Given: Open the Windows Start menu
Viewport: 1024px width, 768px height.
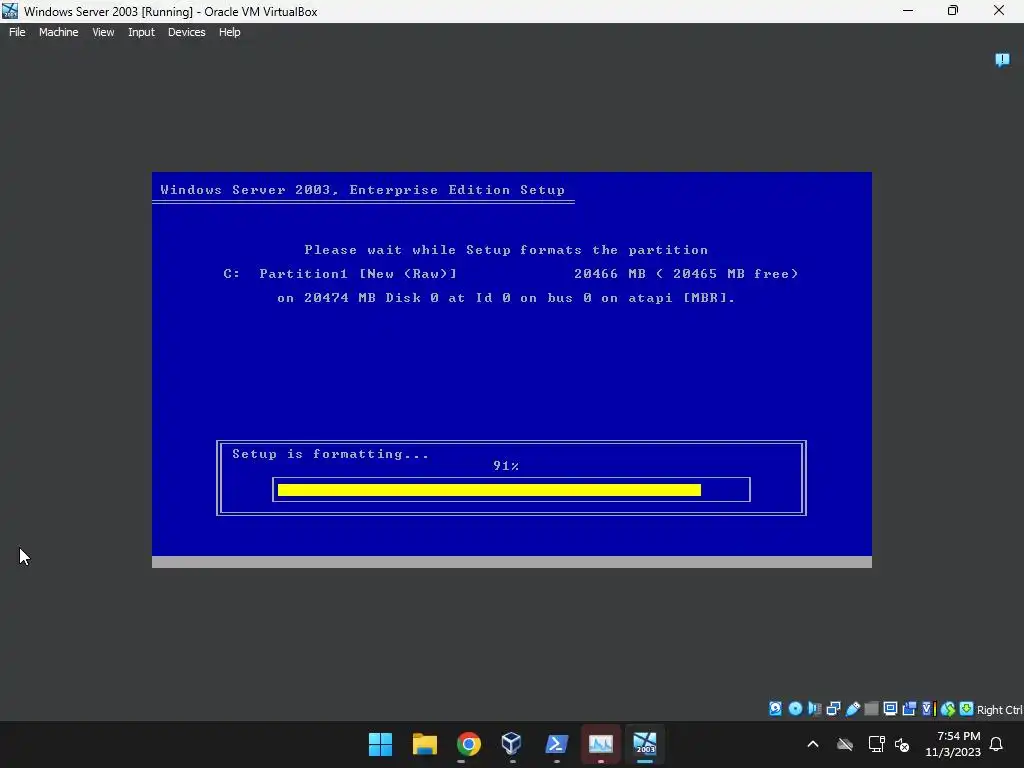Looking at the screenshot, I should pos(380,744).
